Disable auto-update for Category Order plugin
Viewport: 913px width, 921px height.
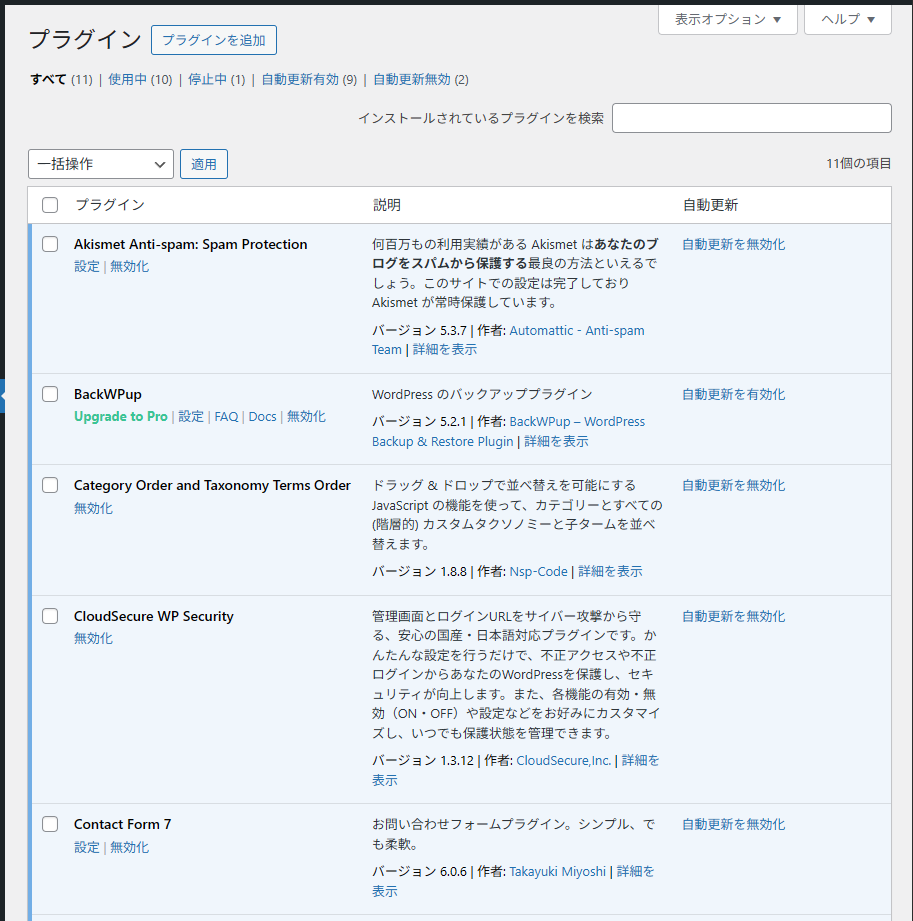tap(733, 485)
